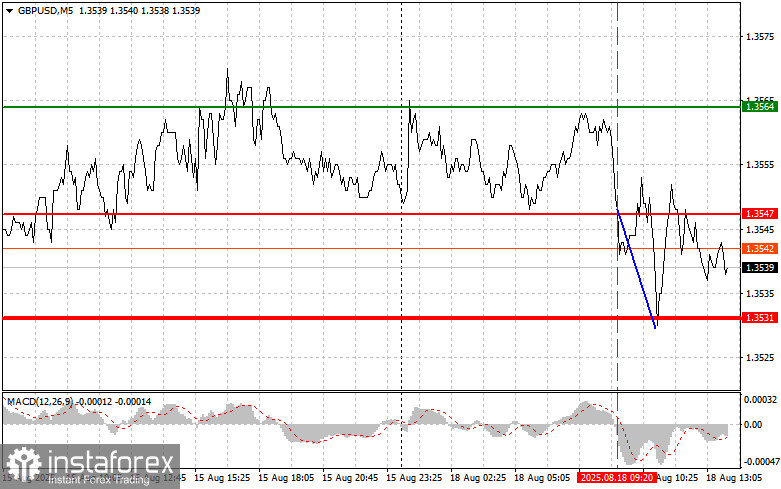Select the GBPUSD,M5 chart title
Viewport: 781px width, 489px height.
pyautogui.click(x=45, y=10)
